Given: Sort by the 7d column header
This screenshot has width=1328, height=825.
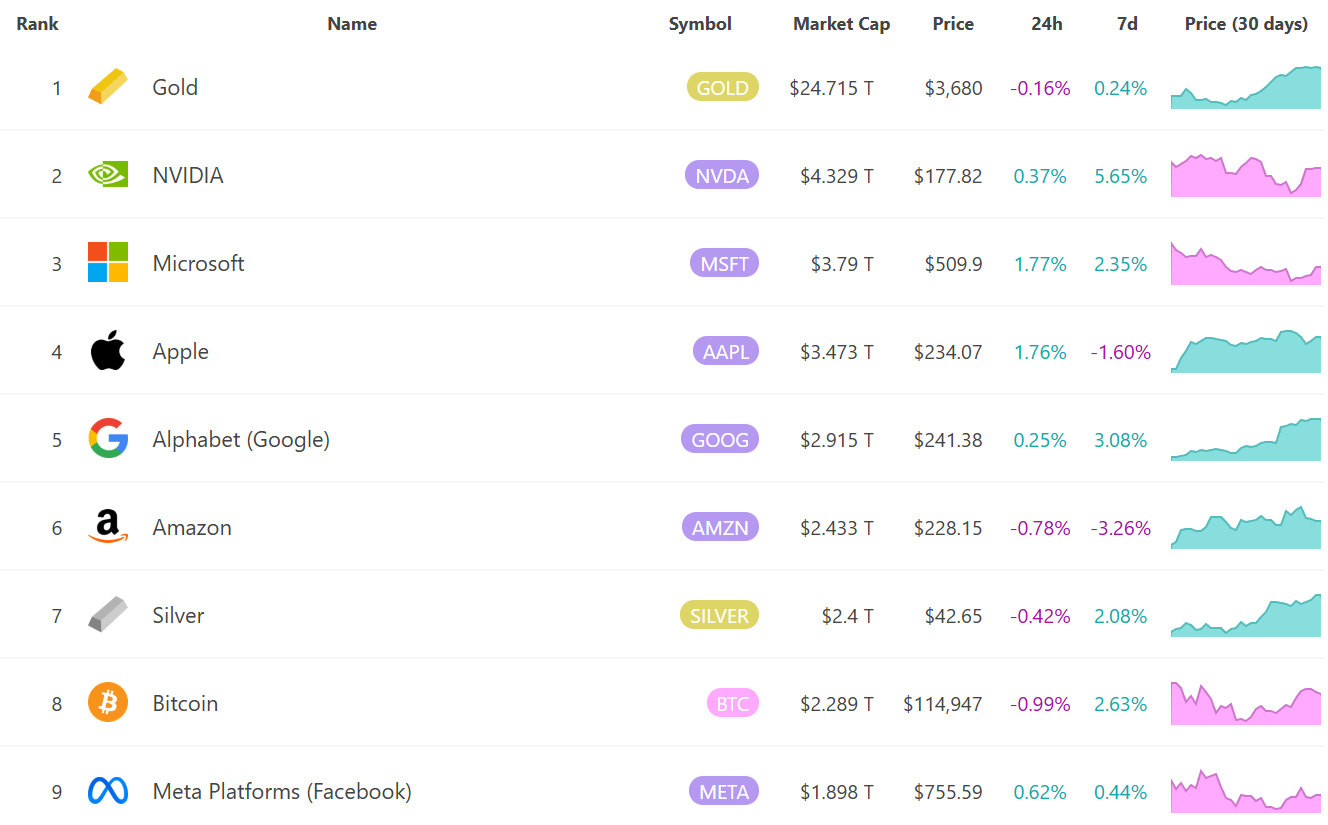Looking at the screenshot, I should tap(1127, 24).
